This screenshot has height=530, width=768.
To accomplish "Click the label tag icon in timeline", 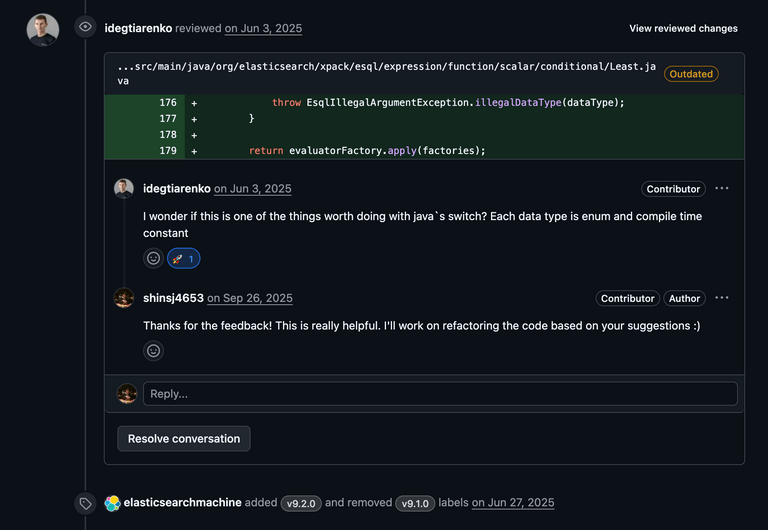I will point(86,503).
